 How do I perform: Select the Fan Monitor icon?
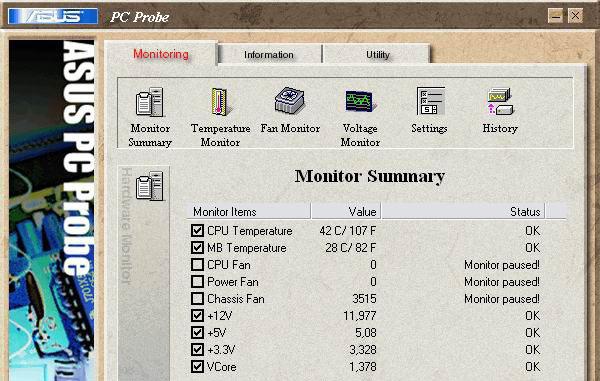290,101
